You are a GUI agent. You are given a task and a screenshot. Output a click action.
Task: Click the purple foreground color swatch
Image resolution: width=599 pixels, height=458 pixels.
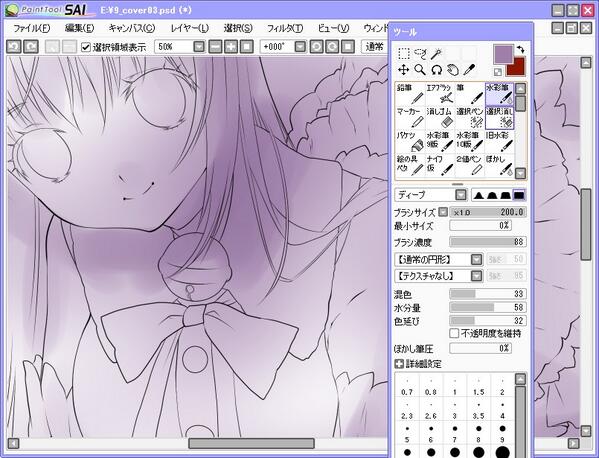point(503,54)
